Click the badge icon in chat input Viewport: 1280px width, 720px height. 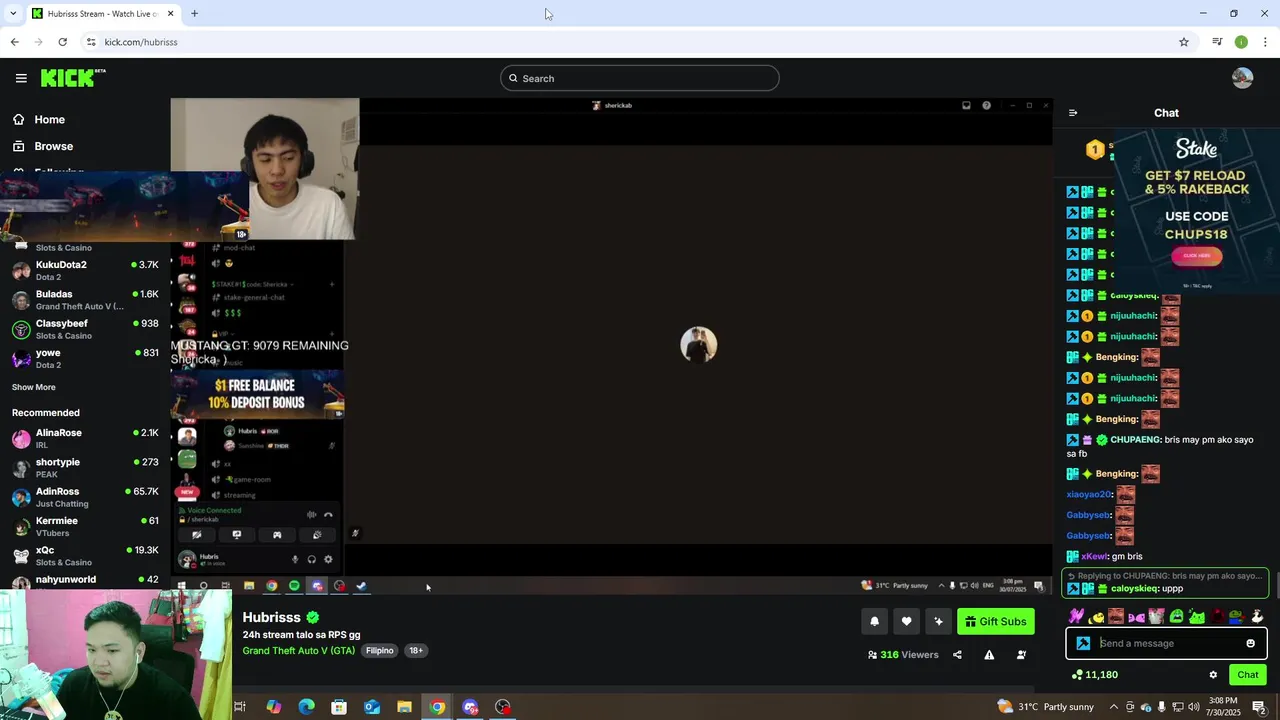point(1083,643)
